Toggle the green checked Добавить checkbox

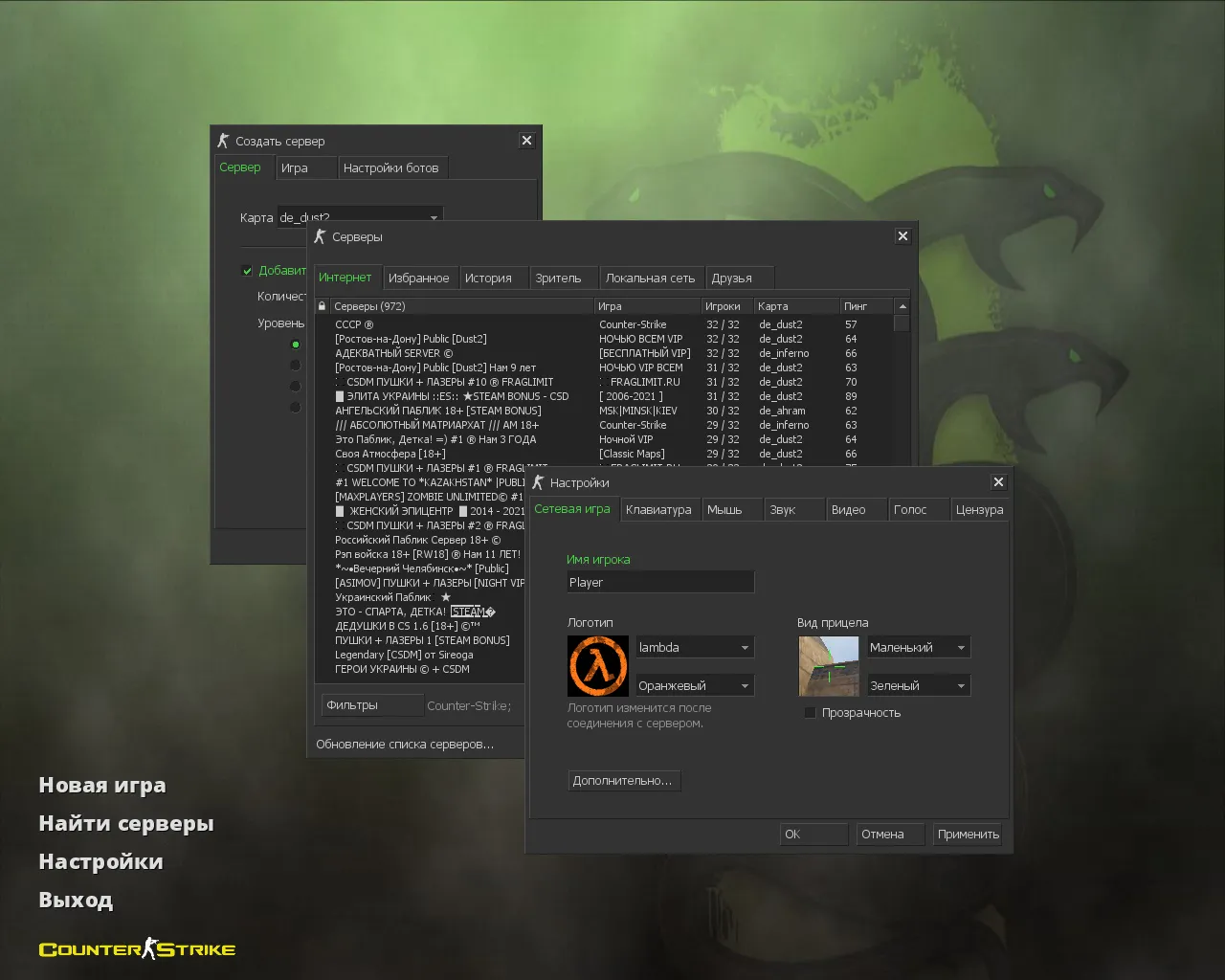pyautogui.click(x=247, y=271)
